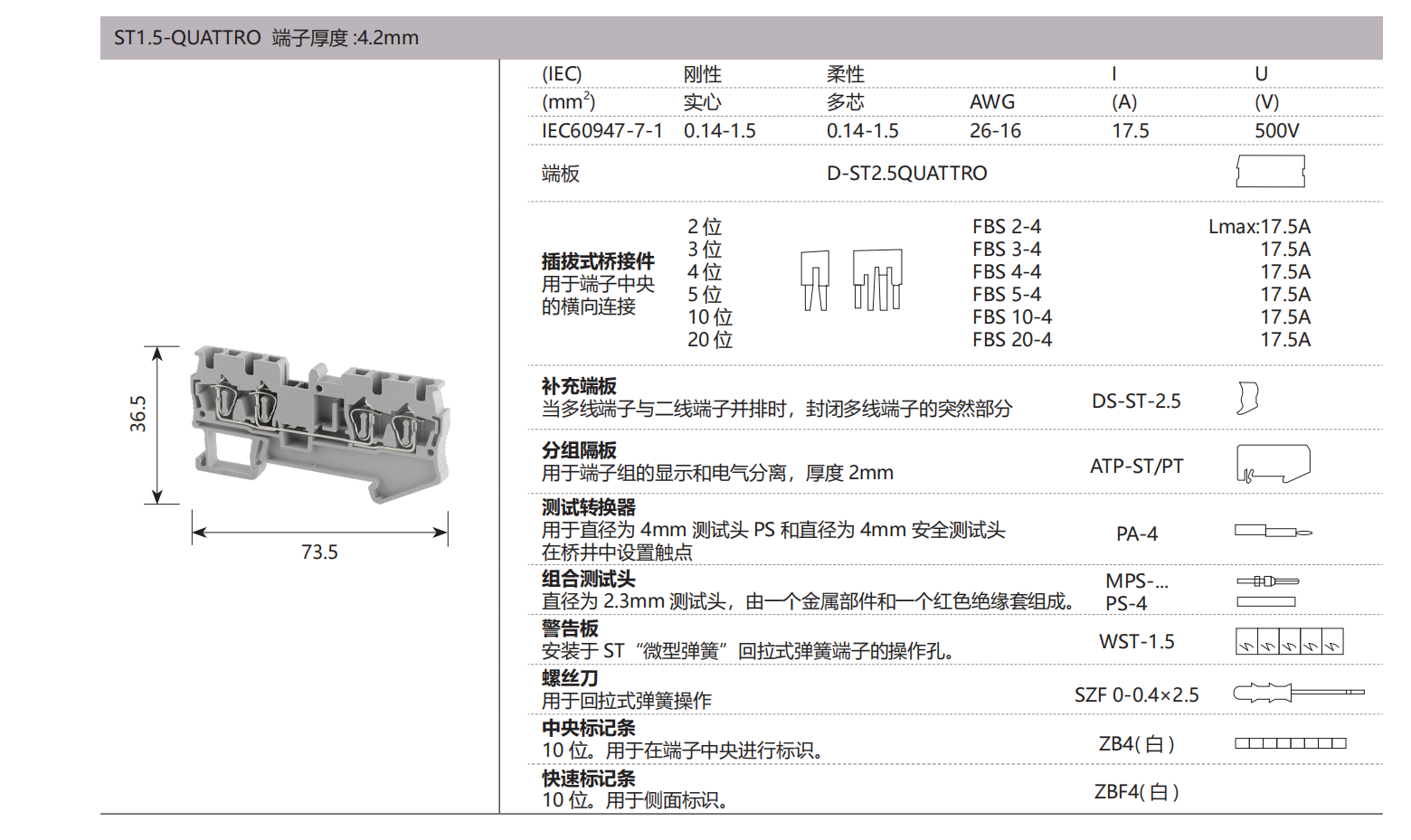
Task: Select the Lmax:17.5A rating value
Action: point(1260,227)
